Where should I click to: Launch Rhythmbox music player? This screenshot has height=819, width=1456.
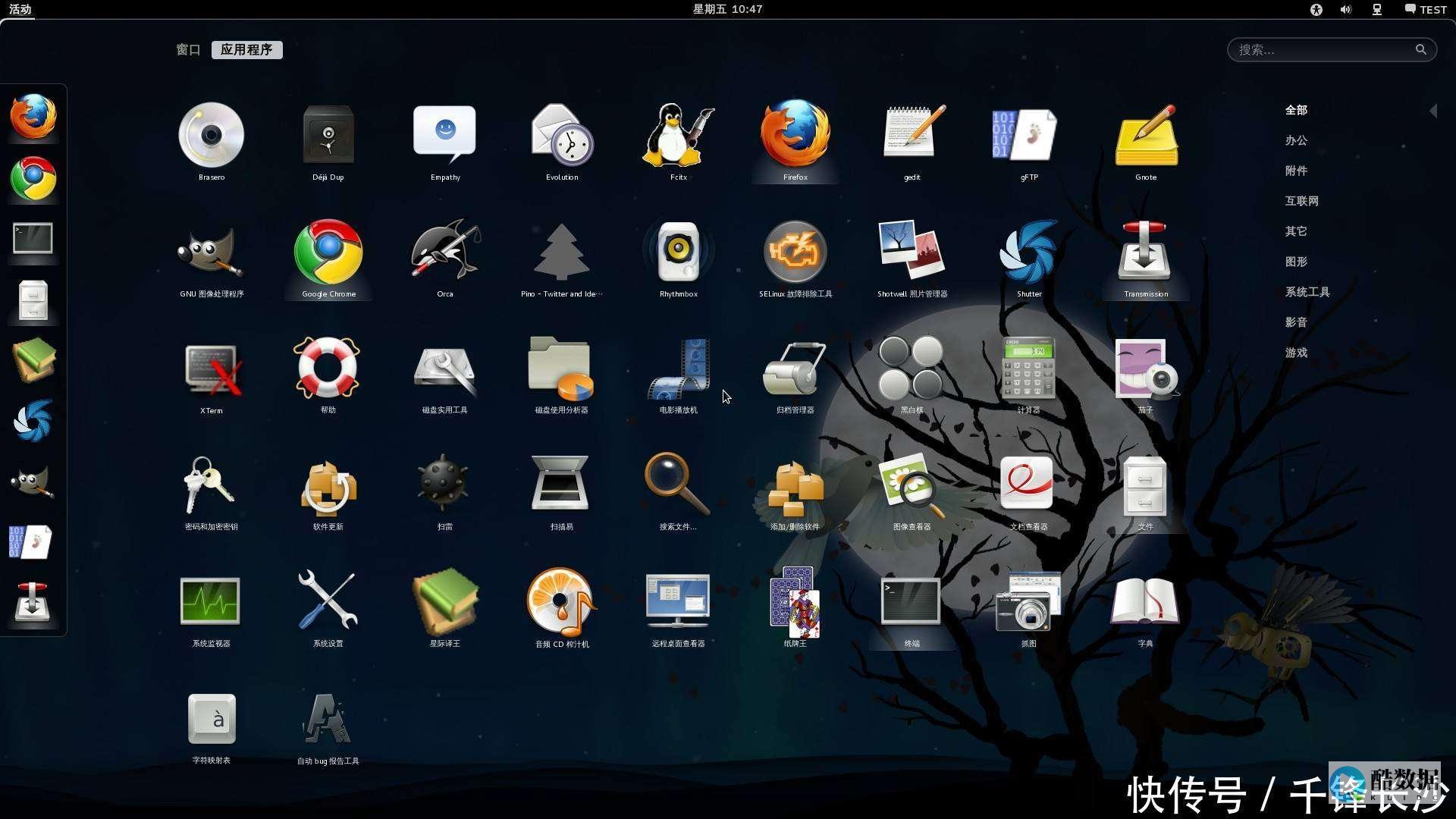click(679, 259)
